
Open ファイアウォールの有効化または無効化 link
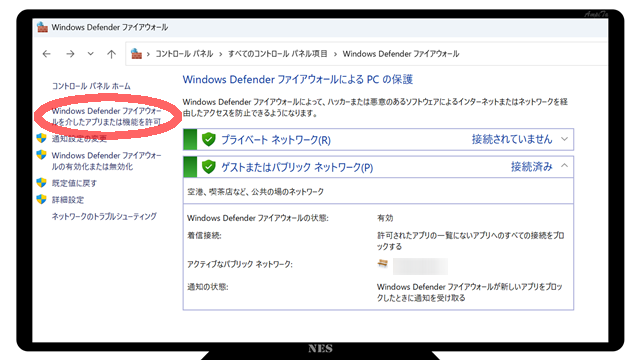107,161
